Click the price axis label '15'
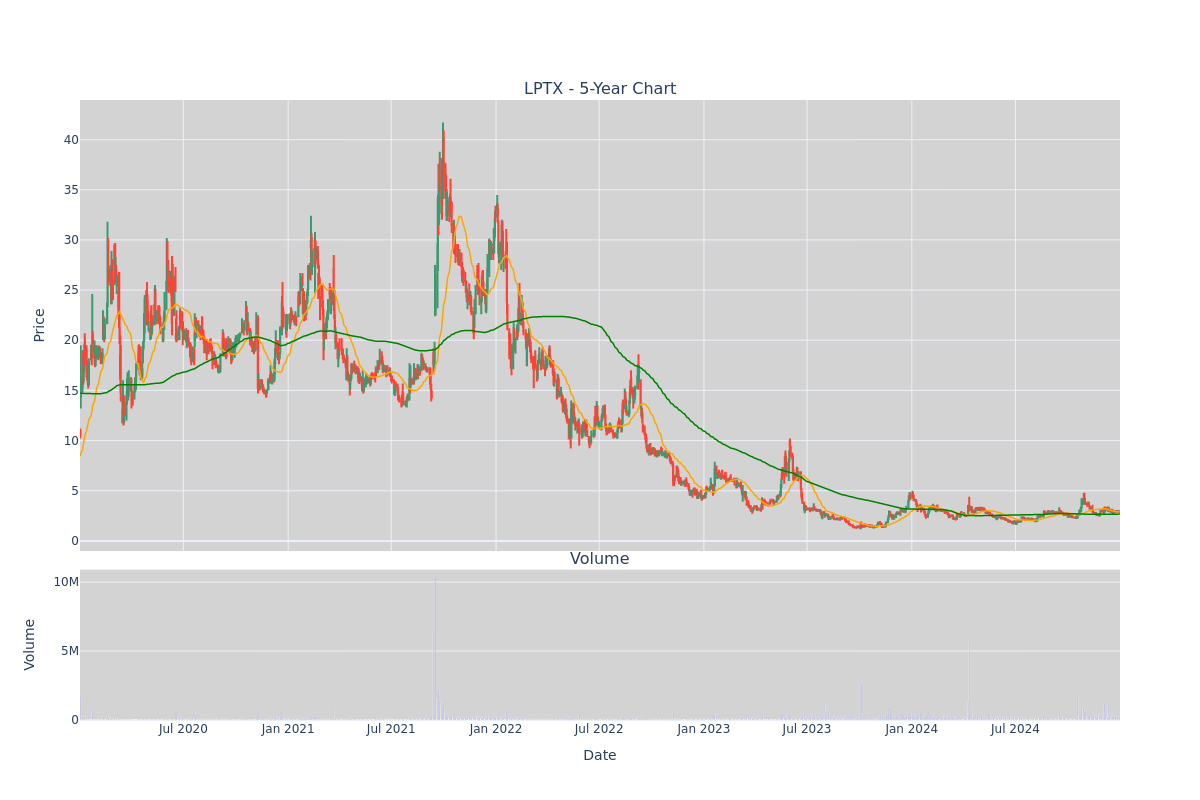 click(71, 390)
